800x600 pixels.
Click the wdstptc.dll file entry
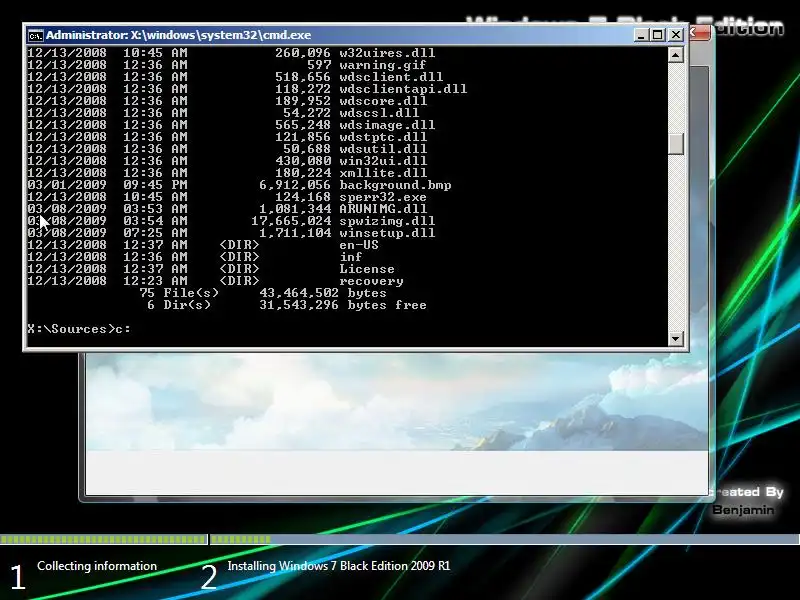(383, 137)
